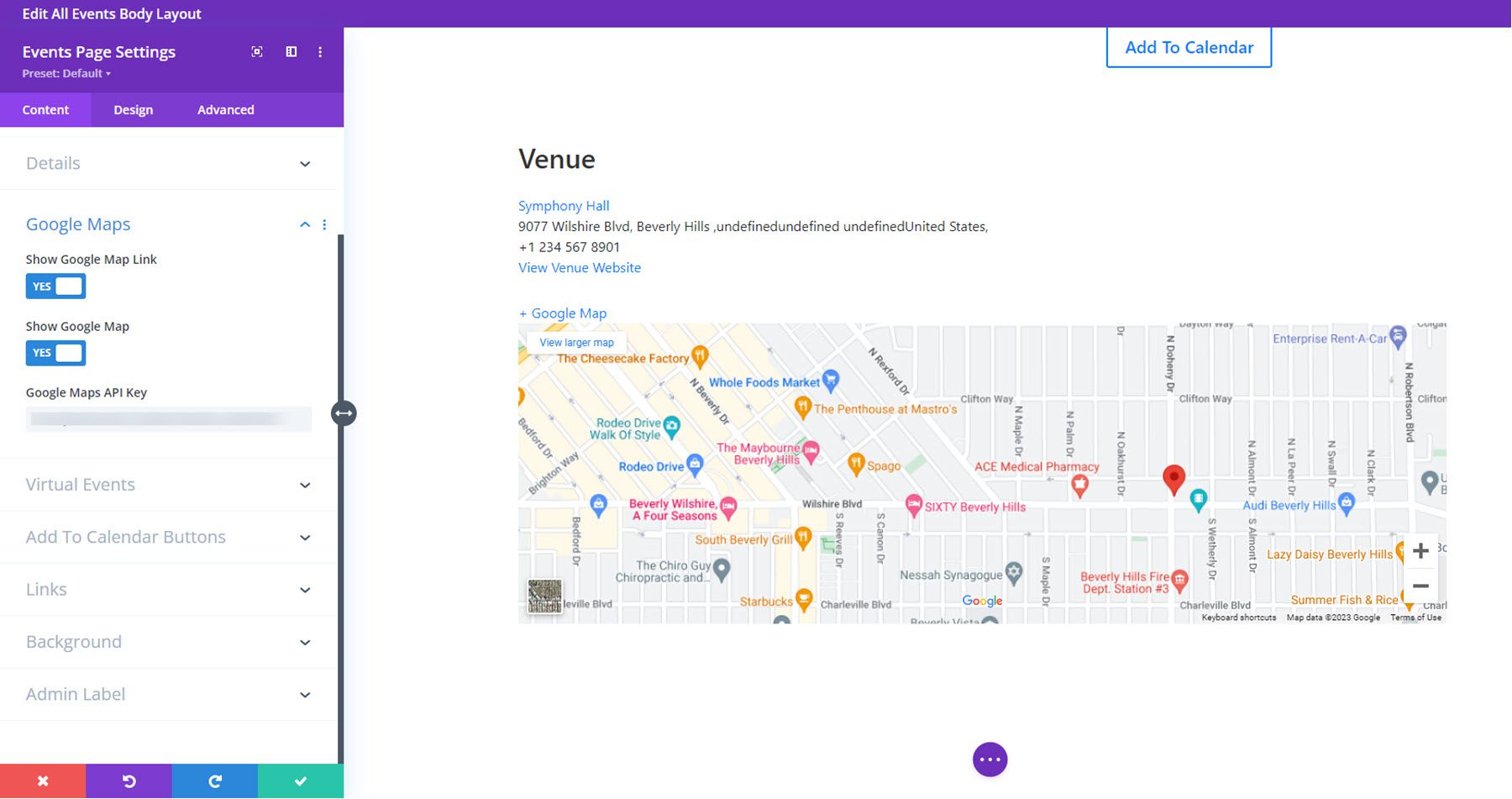Disable Show Google Map Link

coord(55,286)
